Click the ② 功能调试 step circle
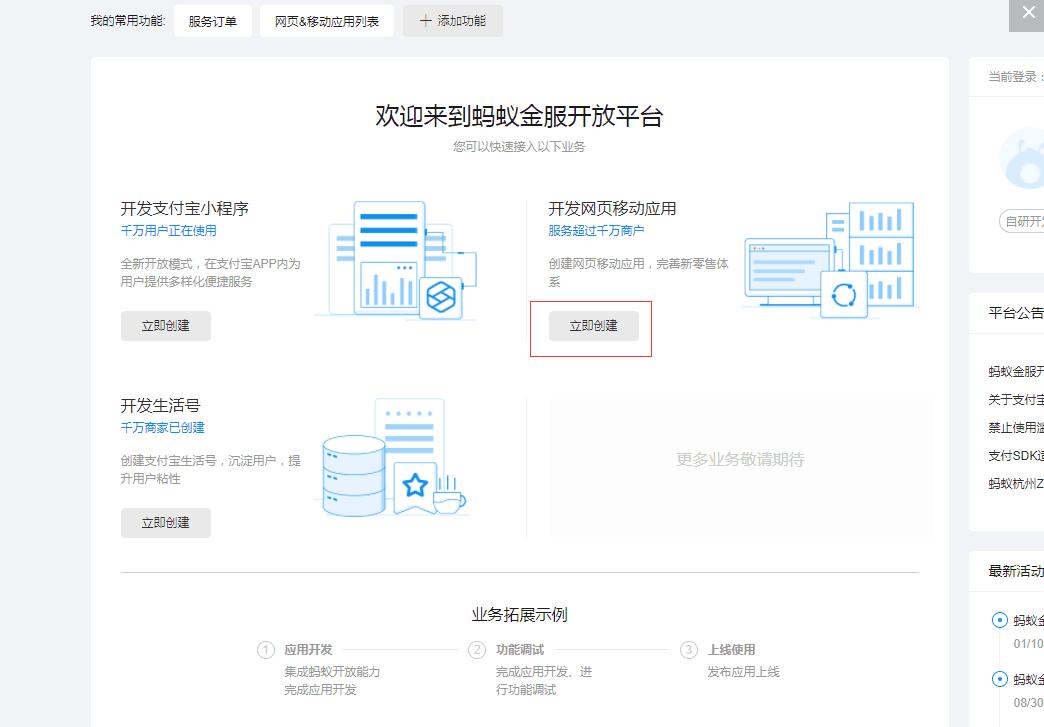Image resolution: width=1044 pixels, height=727 pixels. [x=478, y=650]
